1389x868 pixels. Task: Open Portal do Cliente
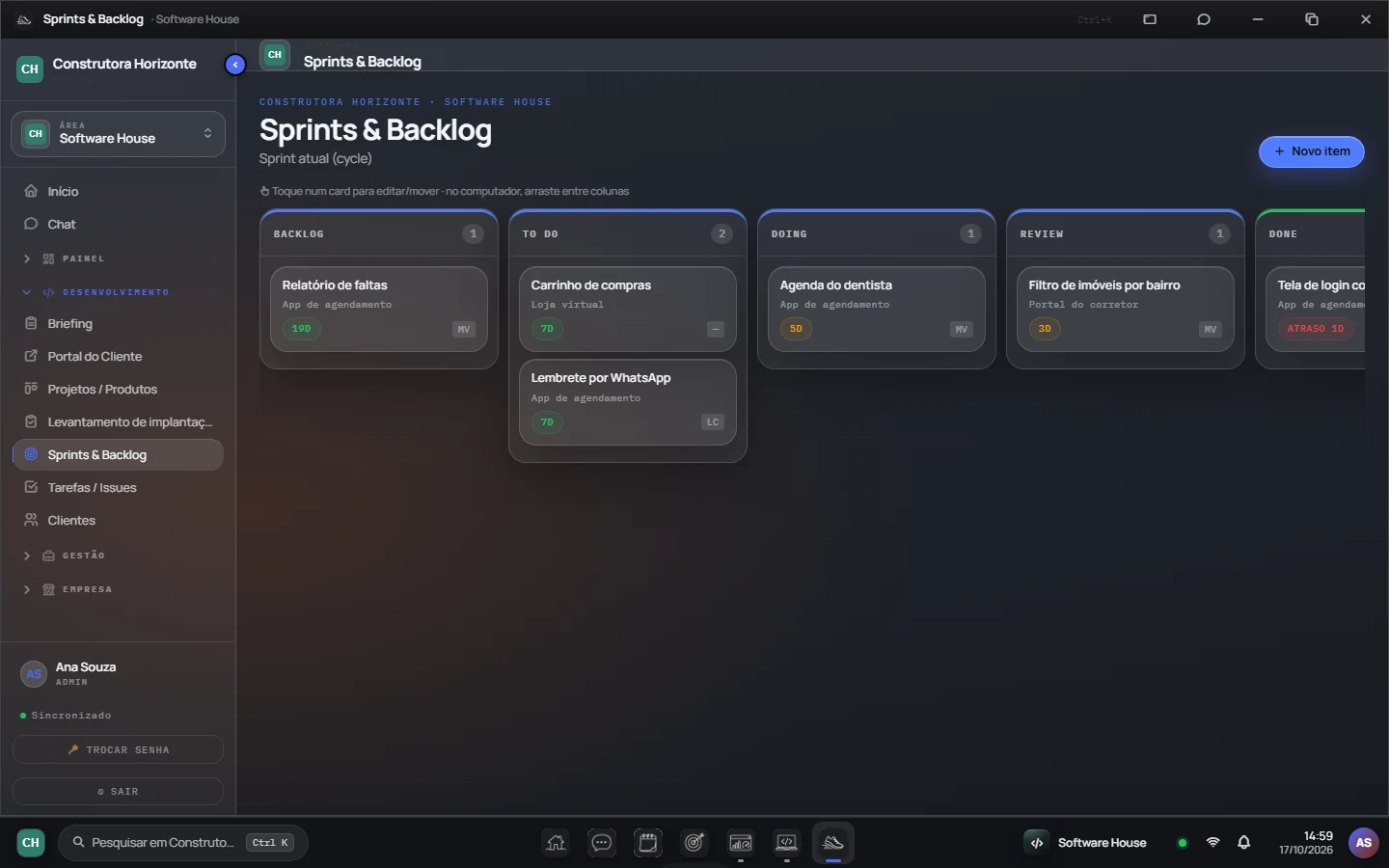point(118,357)
